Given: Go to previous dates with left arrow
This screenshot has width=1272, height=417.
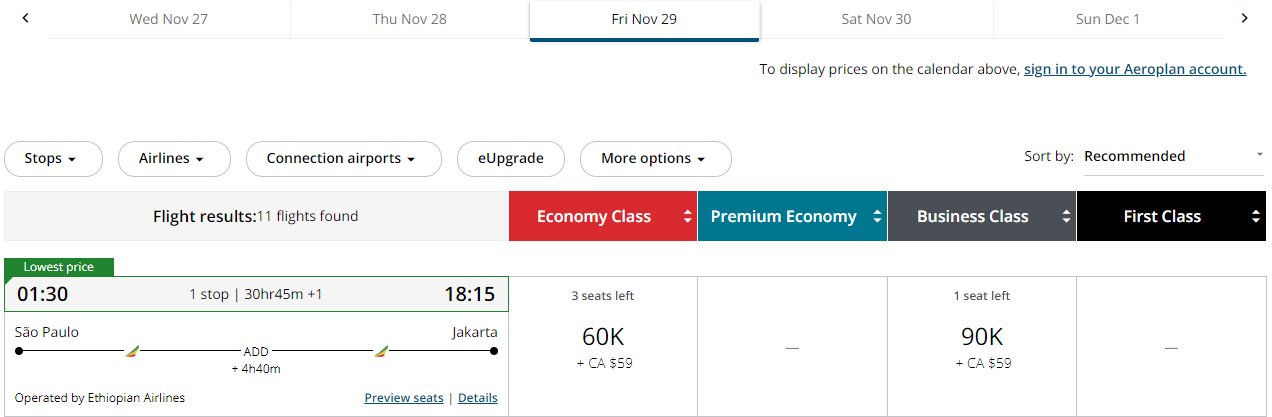Looking at the screenshot, I should tap(26, 18).
